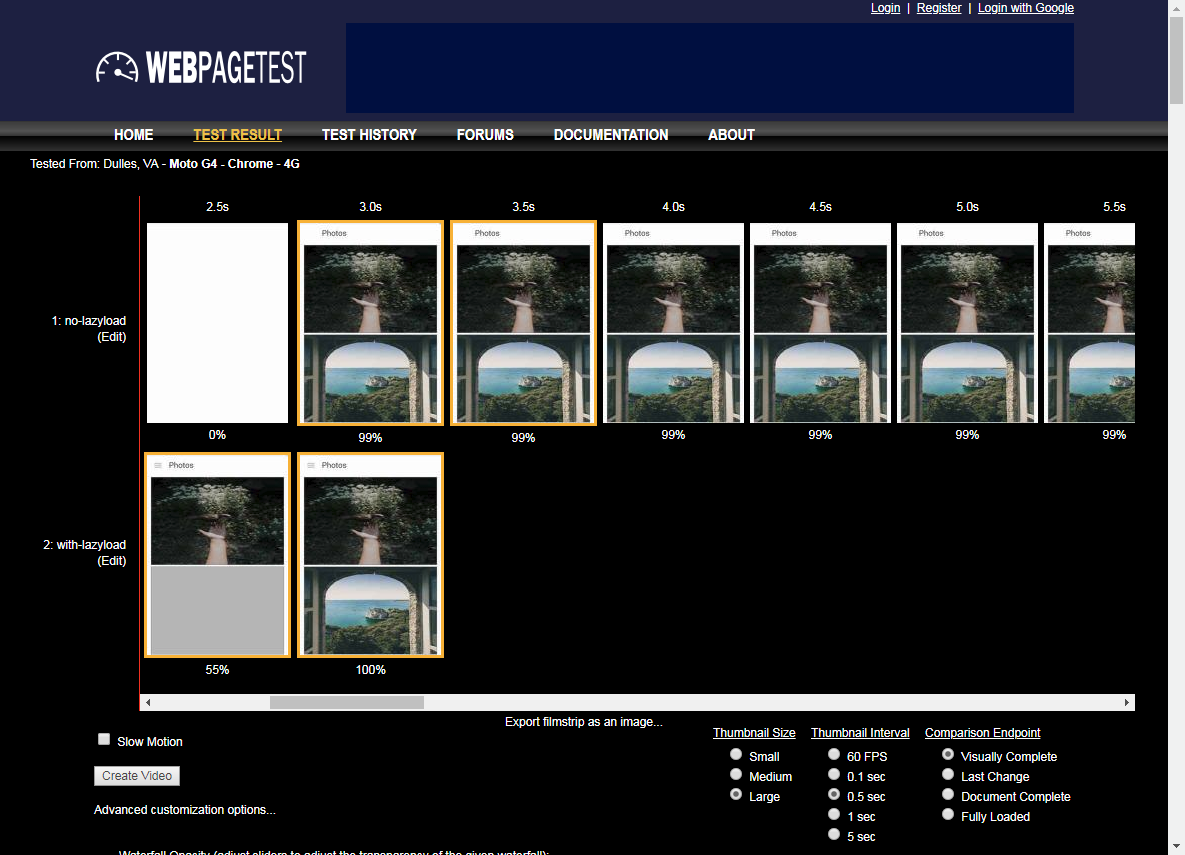The image size is (1185, 855).
Task: Click the filmstrip scrollbar right arrow
Action: 1127,703
